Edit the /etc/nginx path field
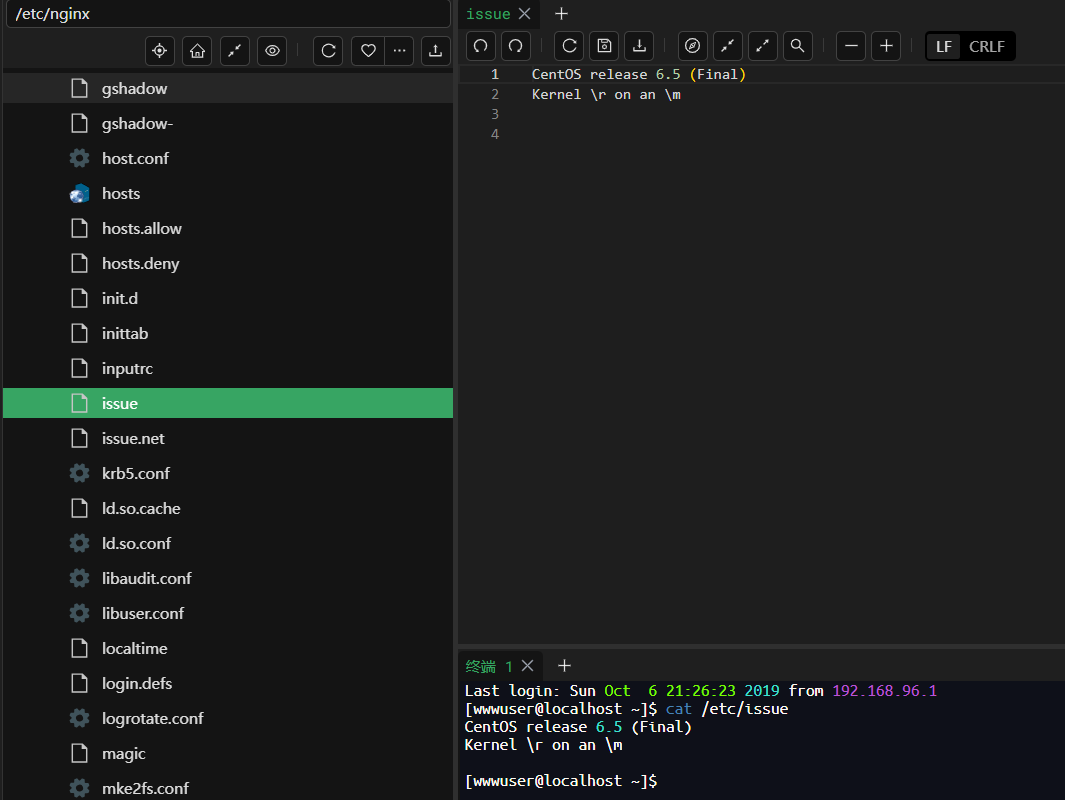The height and width of the screenshot is (800, 1065). pos(228,14)
